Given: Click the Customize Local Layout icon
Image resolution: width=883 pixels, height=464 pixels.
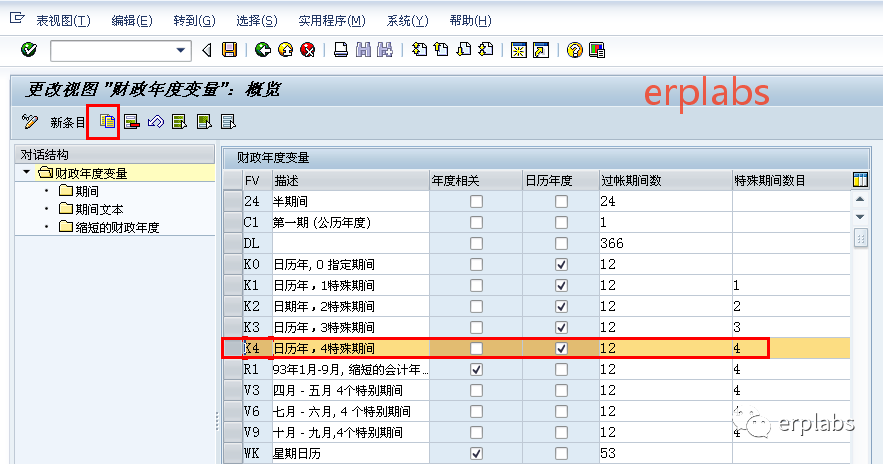Looking at the screenshot, I should point(597,50).
